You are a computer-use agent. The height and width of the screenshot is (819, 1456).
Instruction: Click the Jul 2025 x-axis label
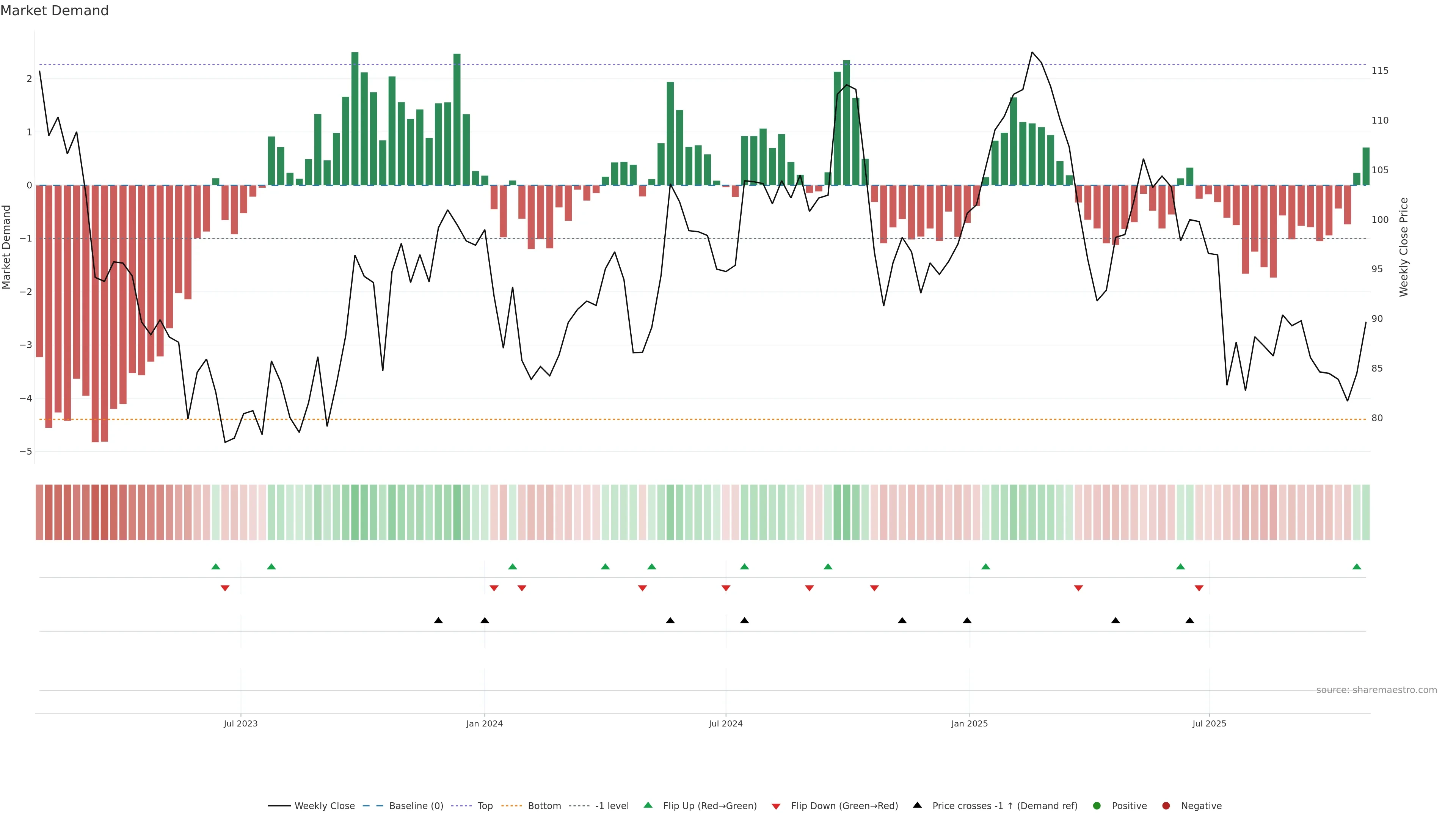[x=1209, y=723]
